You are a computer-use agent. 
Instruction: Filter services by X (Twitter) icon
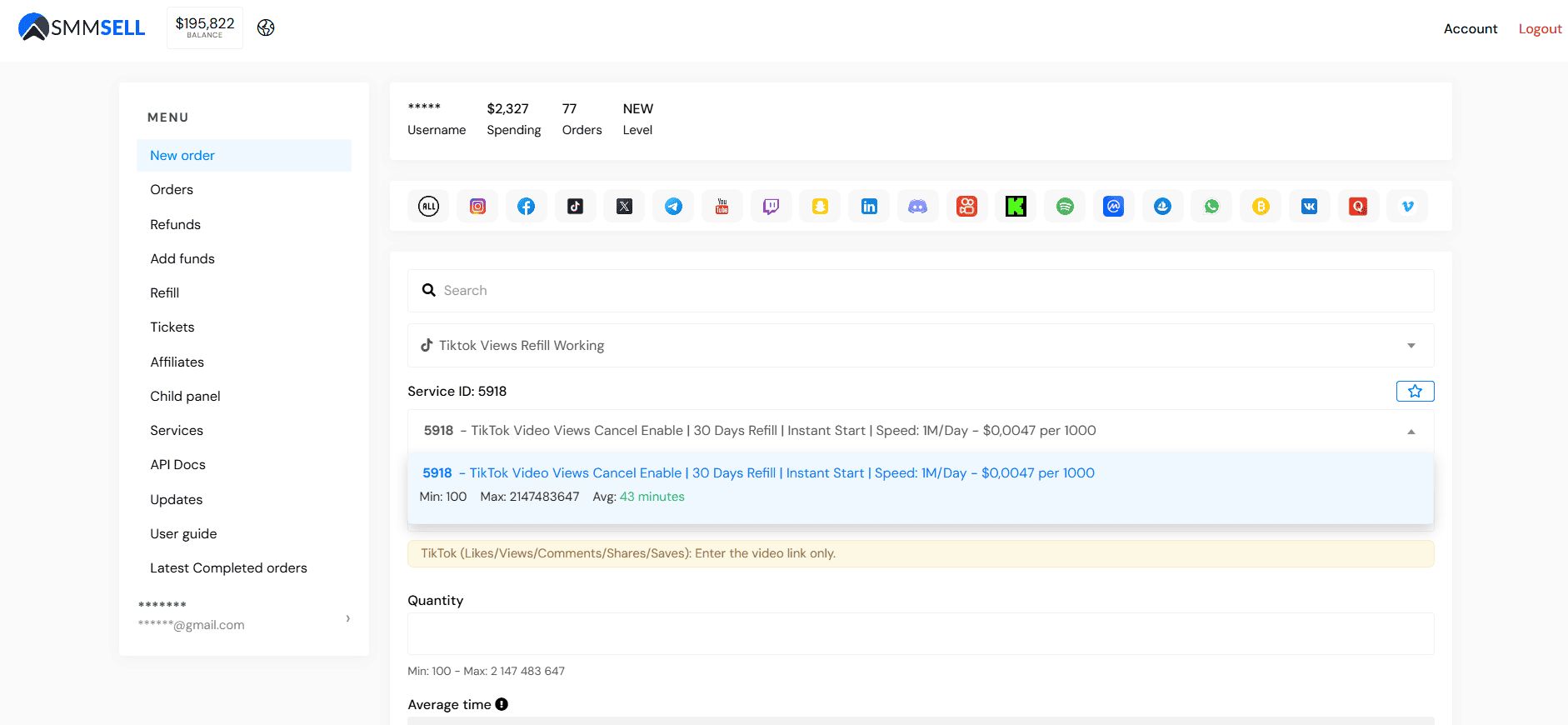(x=625, y=206)
